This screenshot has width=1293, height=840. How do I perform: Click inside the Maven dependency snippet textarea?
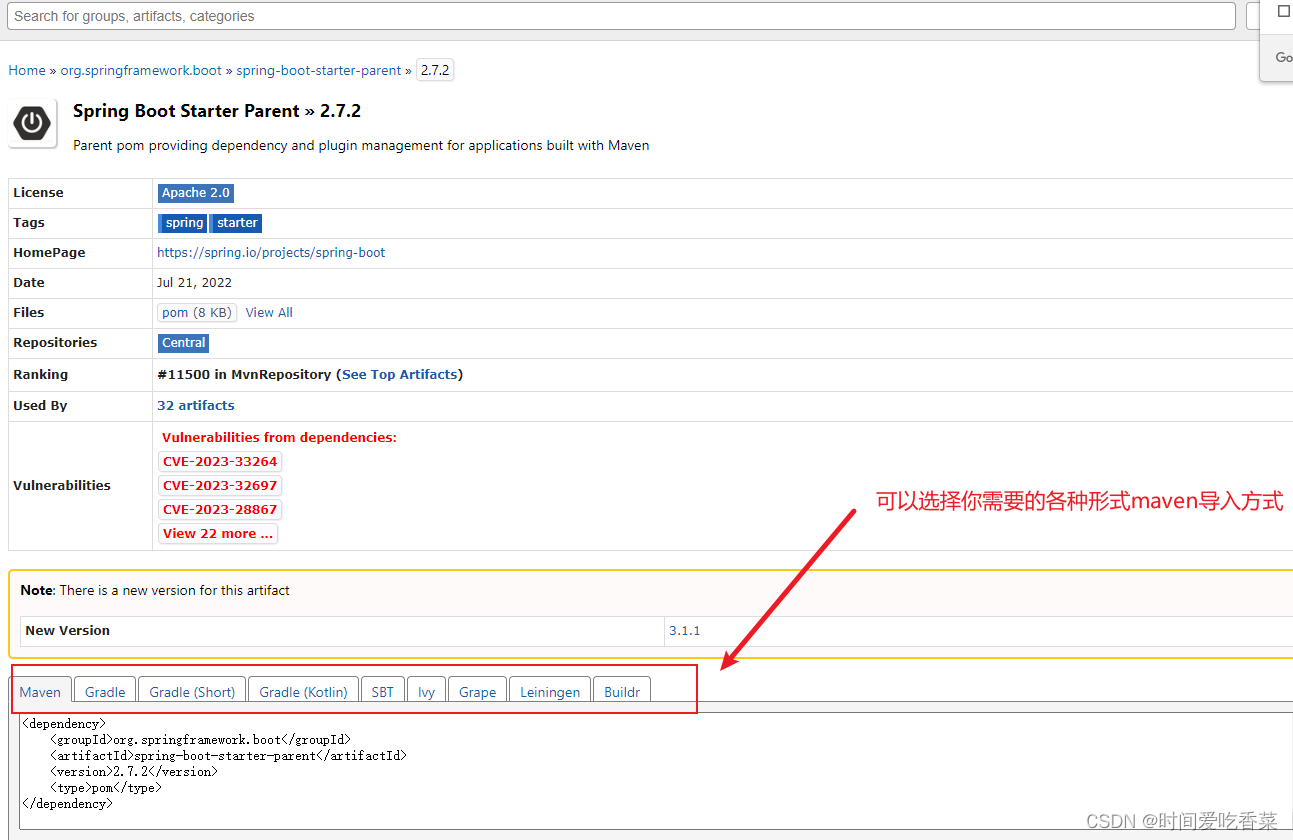coord(656,771)
